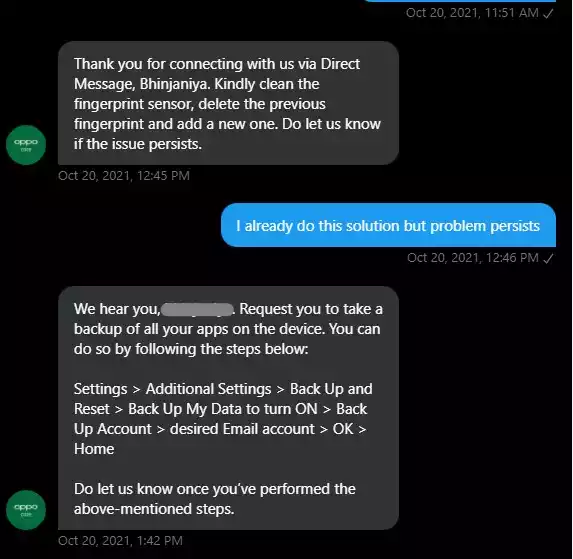Click 'if the issue persists.' text
Screen dimensions: 573x559
138,144
